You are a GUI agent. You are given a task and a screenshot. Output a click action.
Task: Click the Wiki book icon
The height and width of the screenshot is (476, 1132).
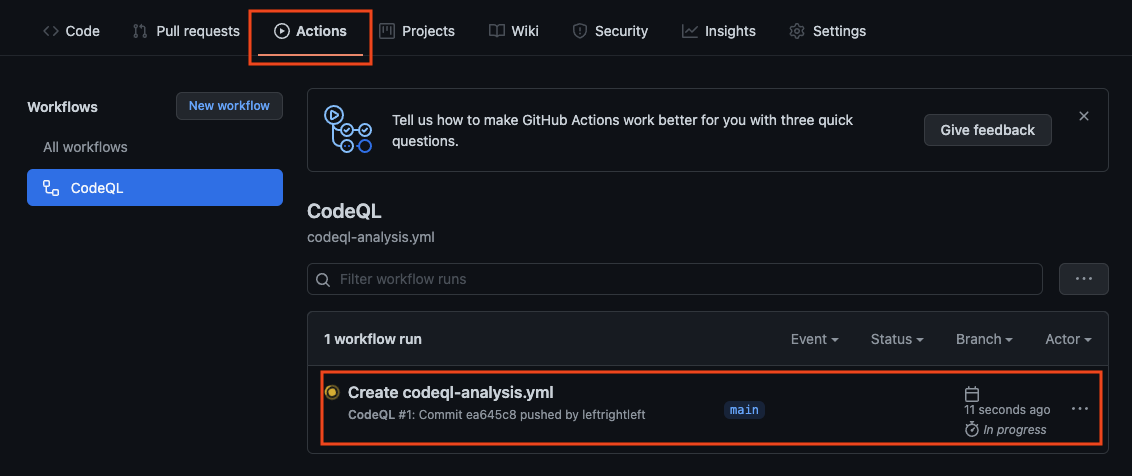point(496,31)
